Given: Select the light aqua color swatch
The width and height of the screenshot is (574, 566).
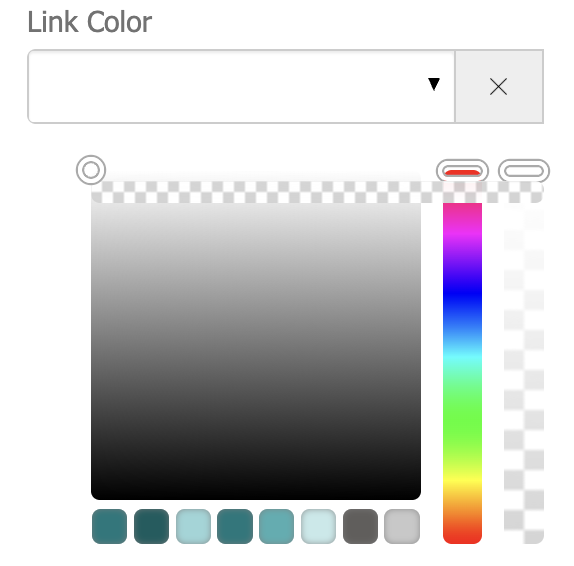Looking at the screenshot, I should pyautogui.click(x=193, y=526).
